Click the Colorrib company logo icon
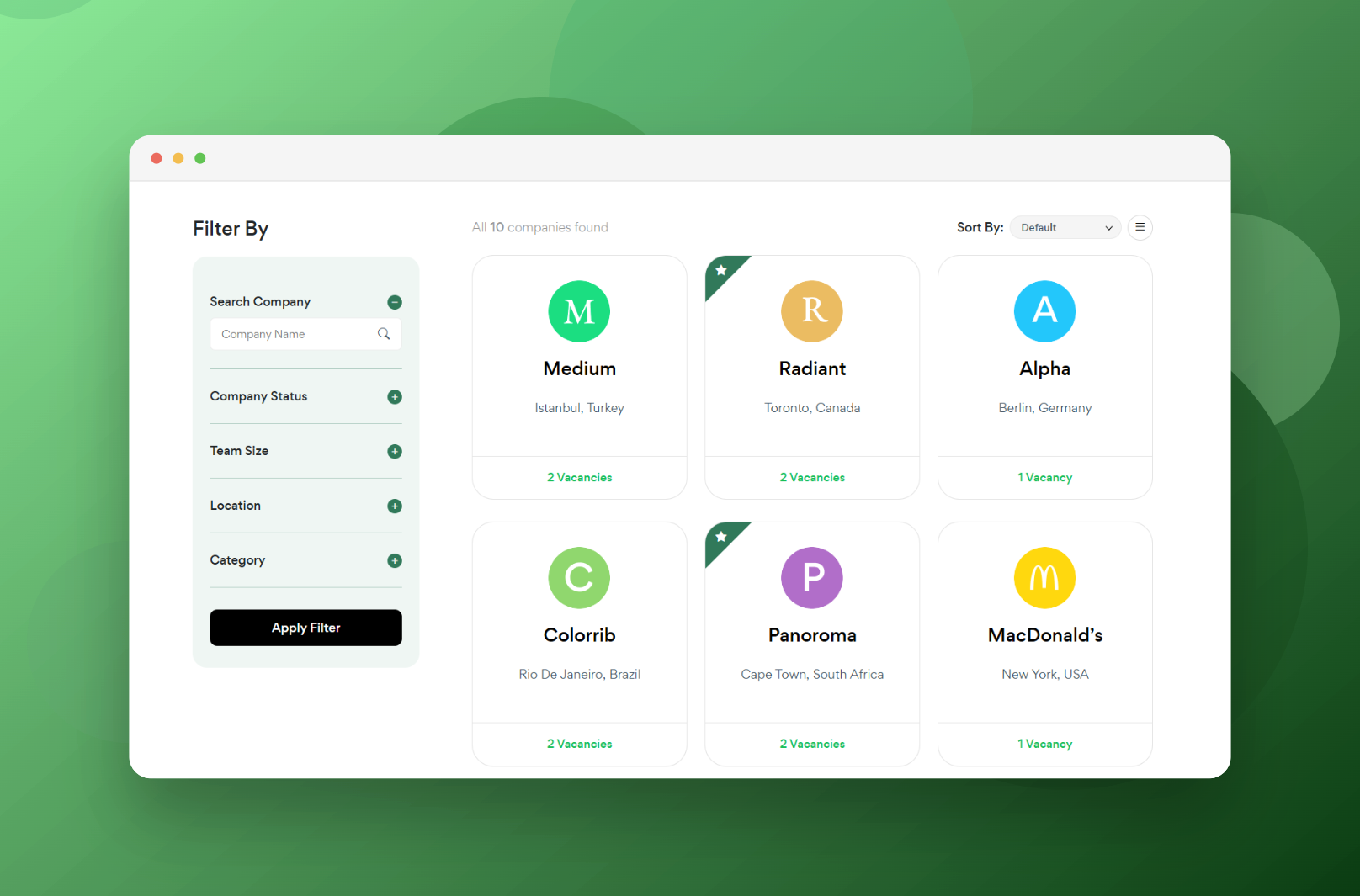The image size is (1360, 896). click(579, 578)
